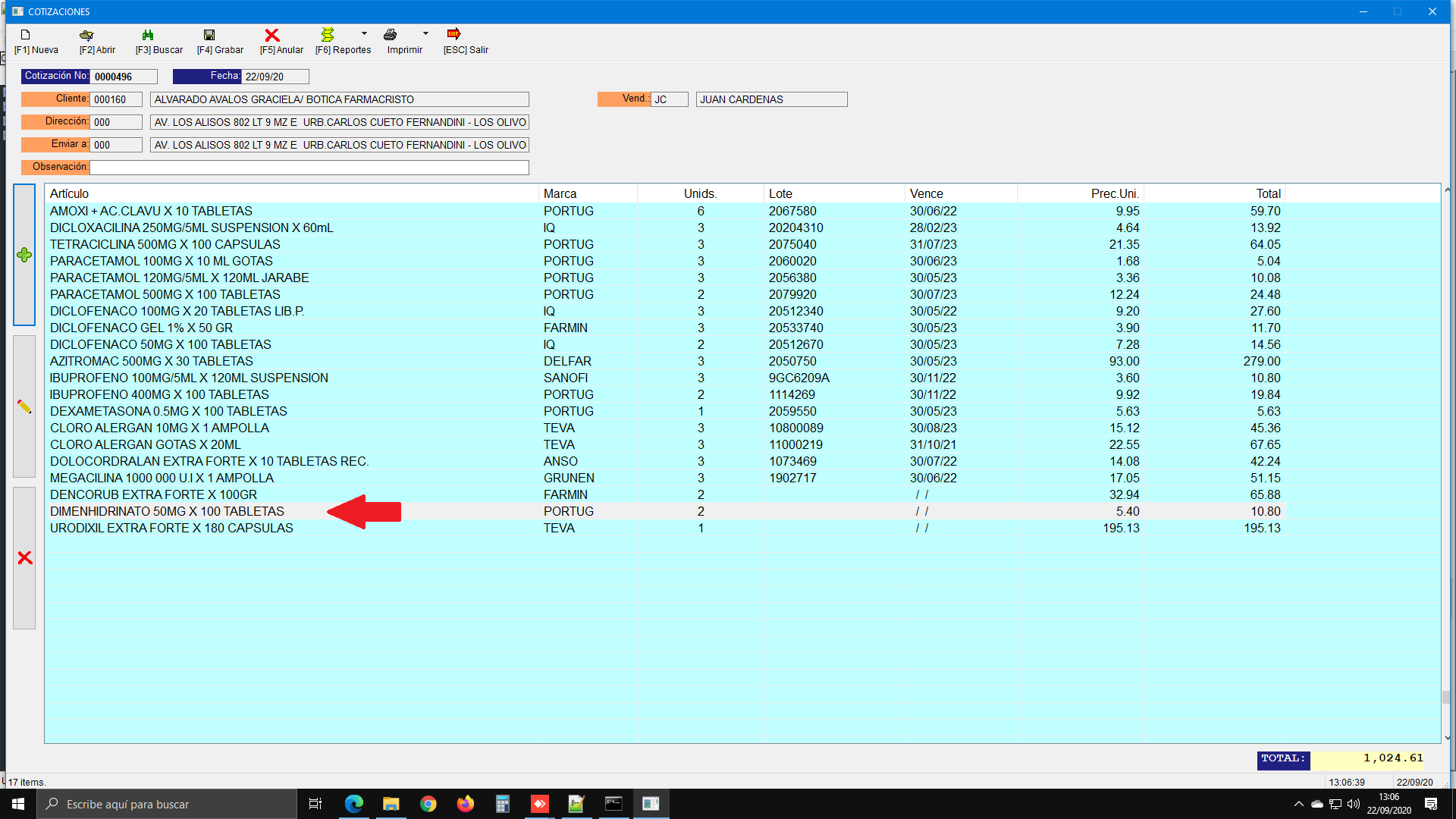This screenshot has height=819, width=1456.
Task: Open Firefox from taskbar
Action: (465, 804)
